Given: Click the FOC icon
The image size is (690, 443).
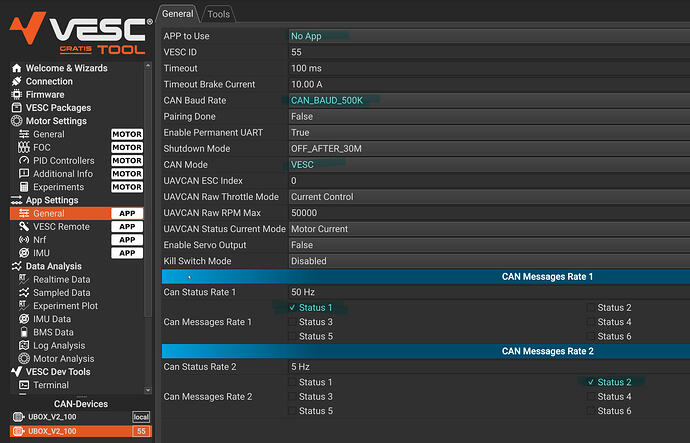Looking at the screenshot, I should pyautogui.click(x=24, y=147).
